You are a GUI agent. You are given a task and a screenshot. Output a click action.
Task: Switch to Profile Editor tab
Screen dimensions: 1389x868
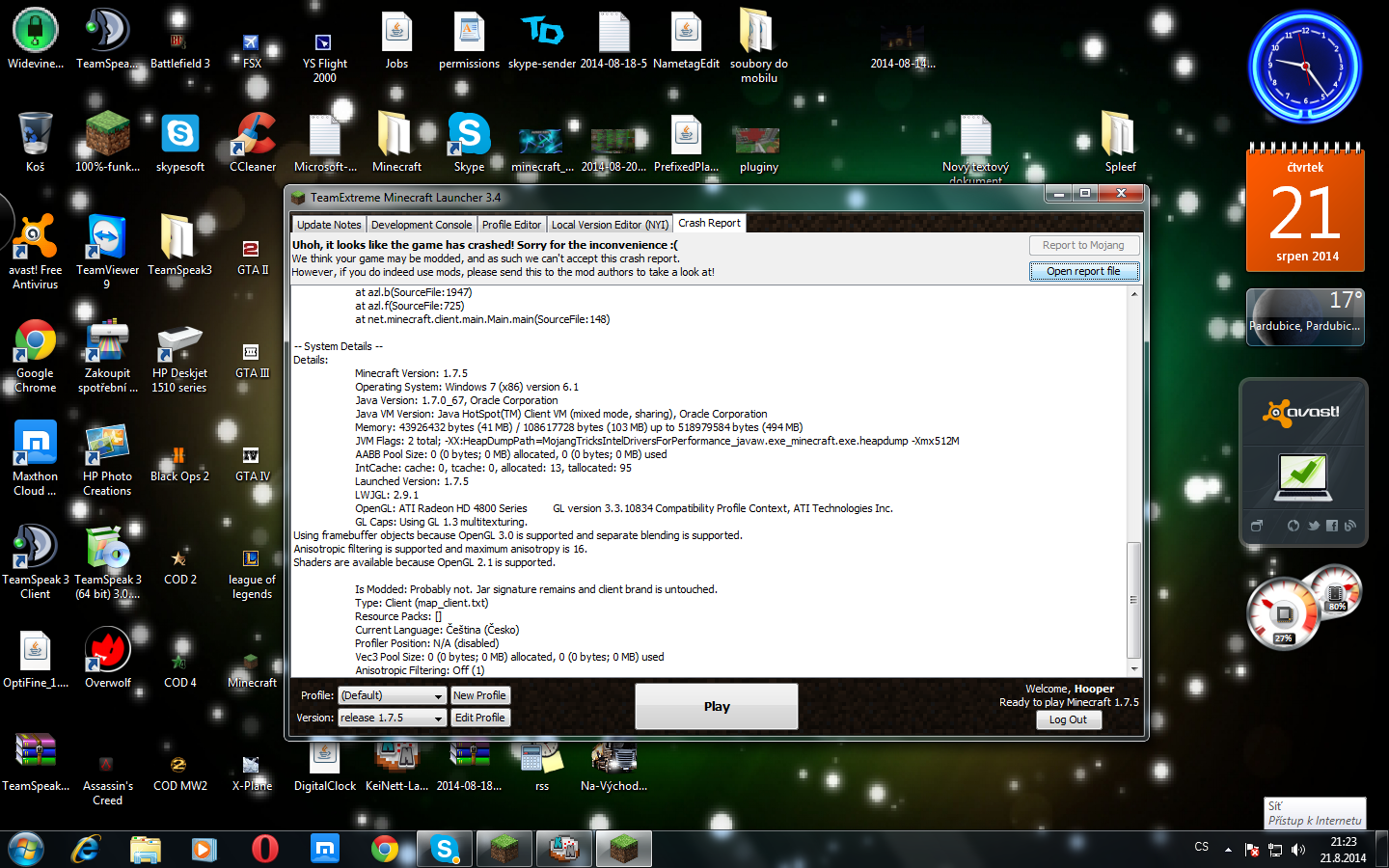[x=511, y=225]
